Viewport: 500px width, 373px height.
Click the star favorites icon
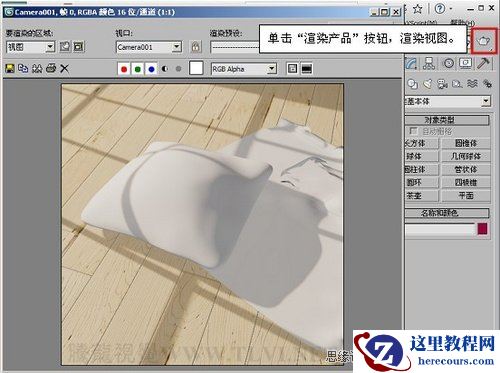[x=418, y=9]
